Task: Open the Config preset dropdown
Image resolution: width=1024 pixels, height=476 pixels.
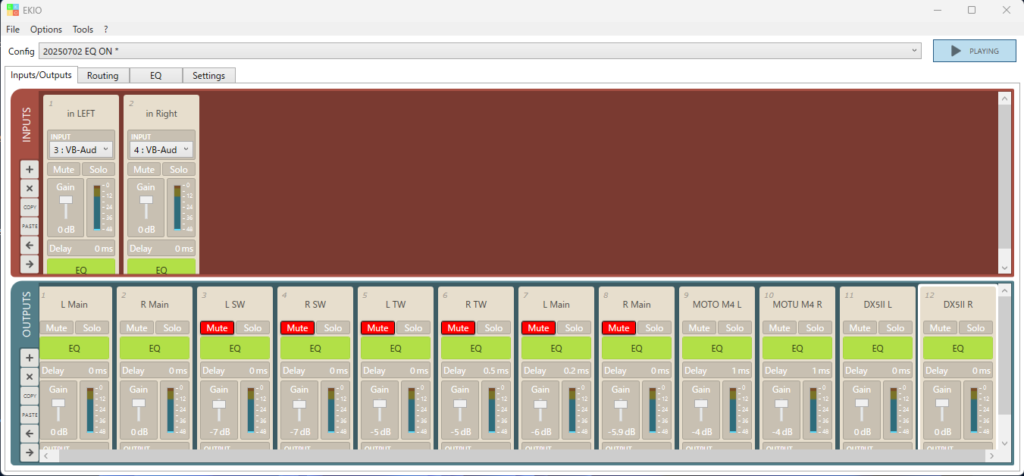Action: tap(480, 50)
